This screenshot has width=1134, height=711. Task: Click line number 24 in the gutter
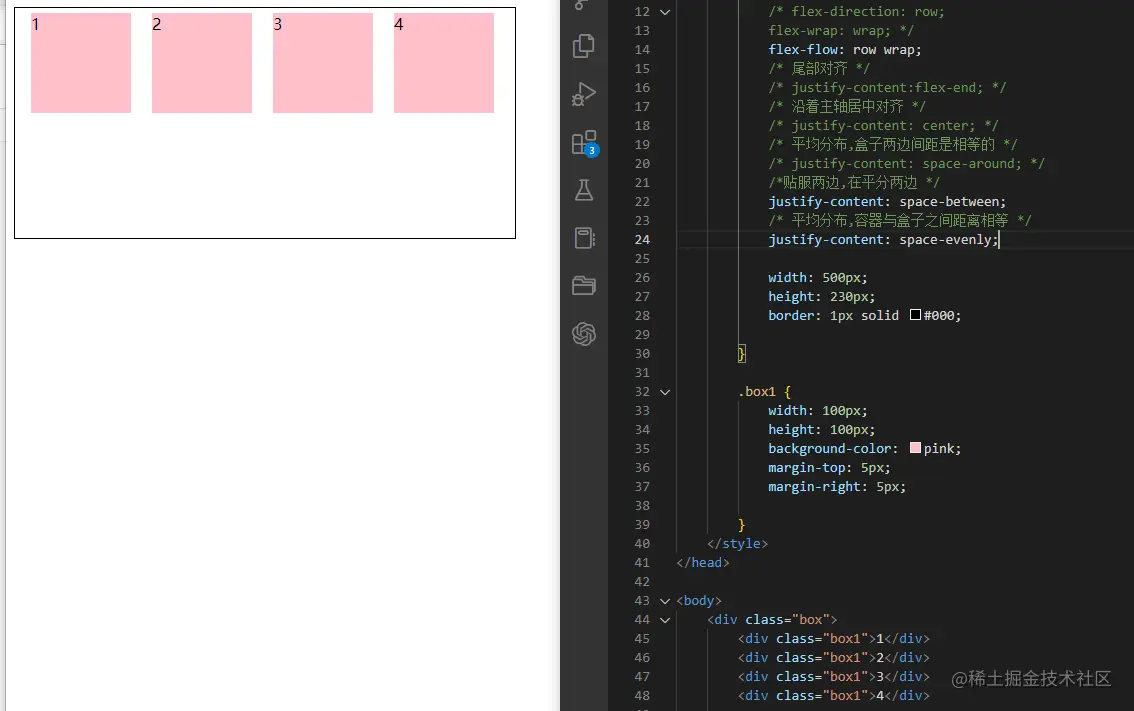pyautogui.click(x=642, y=239)
